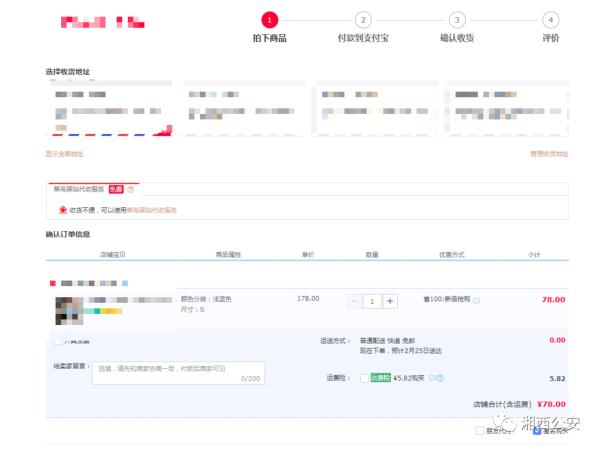
Task: Uncheck the 匿名购买 checkbox
Action: click(536, 431)
